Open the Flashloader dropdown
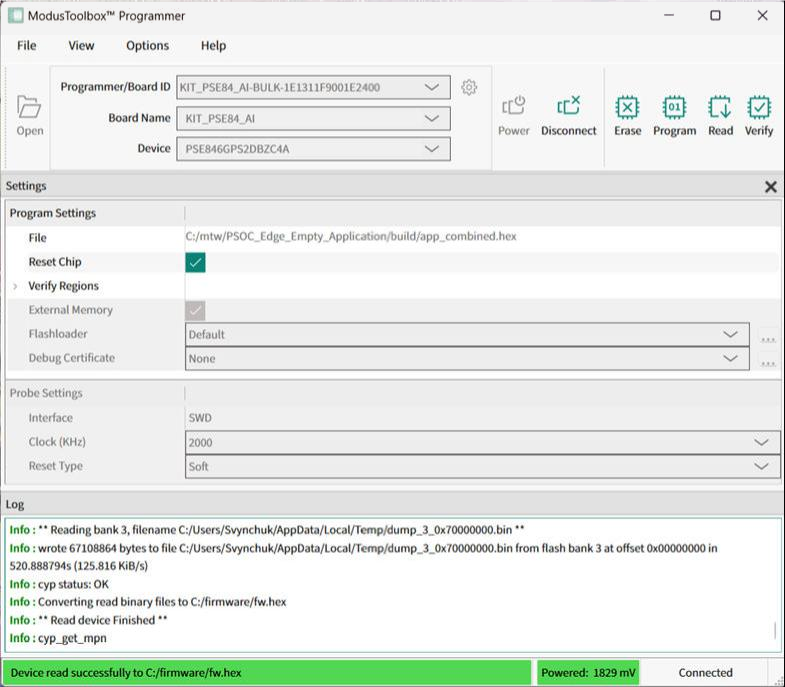This screenshot has height=687, width=785. click(x=467, y=334)
